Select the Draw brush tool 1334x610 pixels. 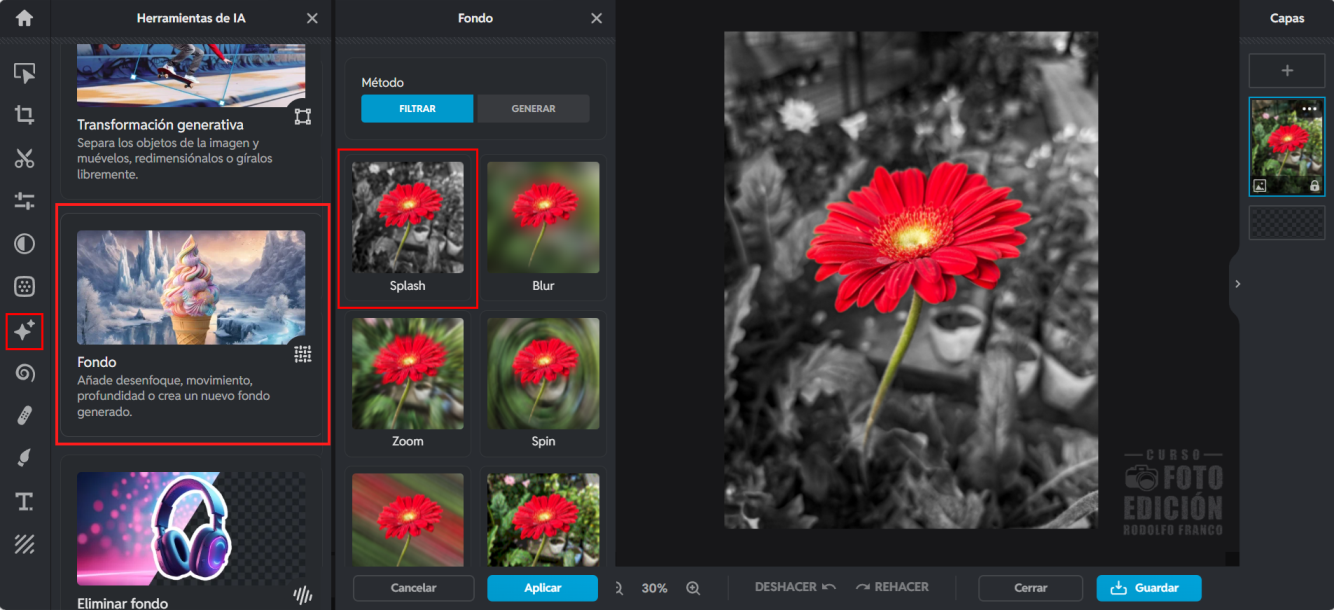coord(24,459)
